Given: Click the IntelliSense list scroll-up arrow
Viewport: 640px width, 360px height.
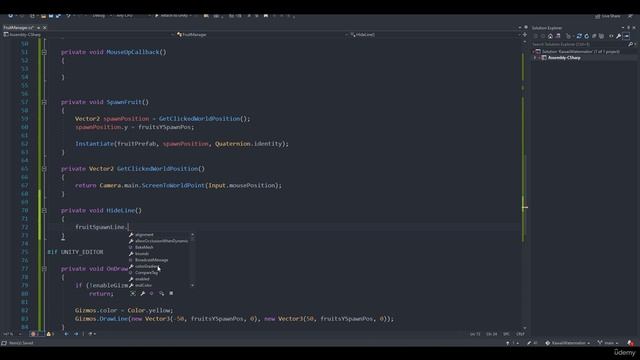Looking at the screenshot, I should click(x=193, y=235).
